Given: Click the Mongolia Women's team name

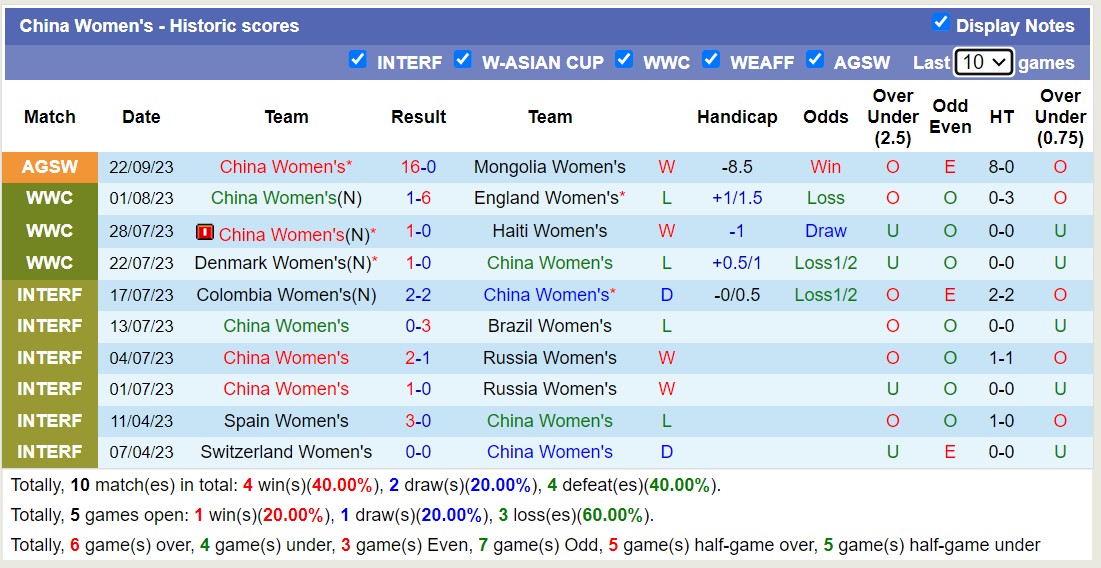Looking at the screenshot, I should coord(549,167).
